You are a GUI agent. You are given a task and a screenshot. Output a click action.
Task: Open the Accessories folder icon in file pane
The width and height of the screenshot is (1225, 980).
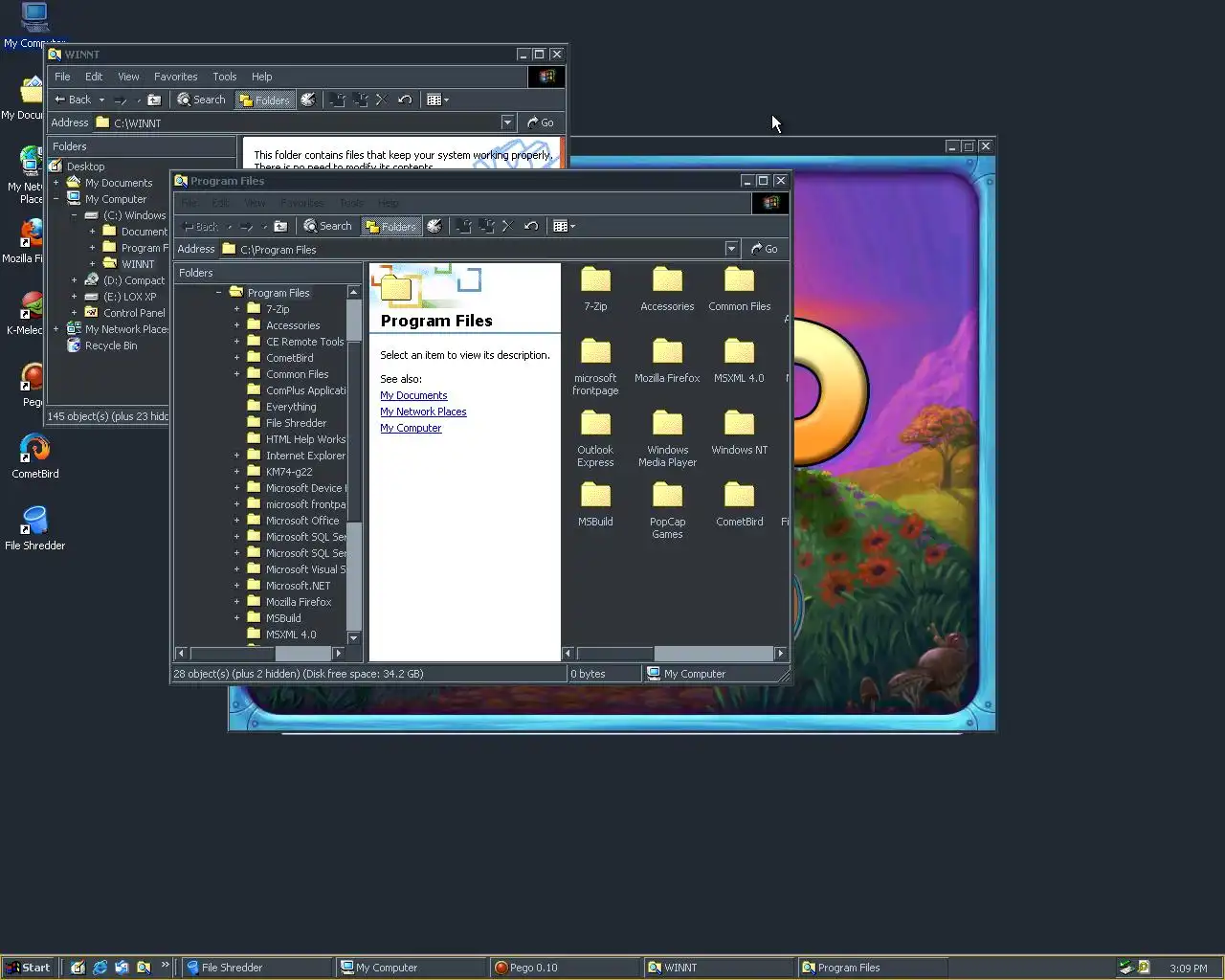click(667, 279)
